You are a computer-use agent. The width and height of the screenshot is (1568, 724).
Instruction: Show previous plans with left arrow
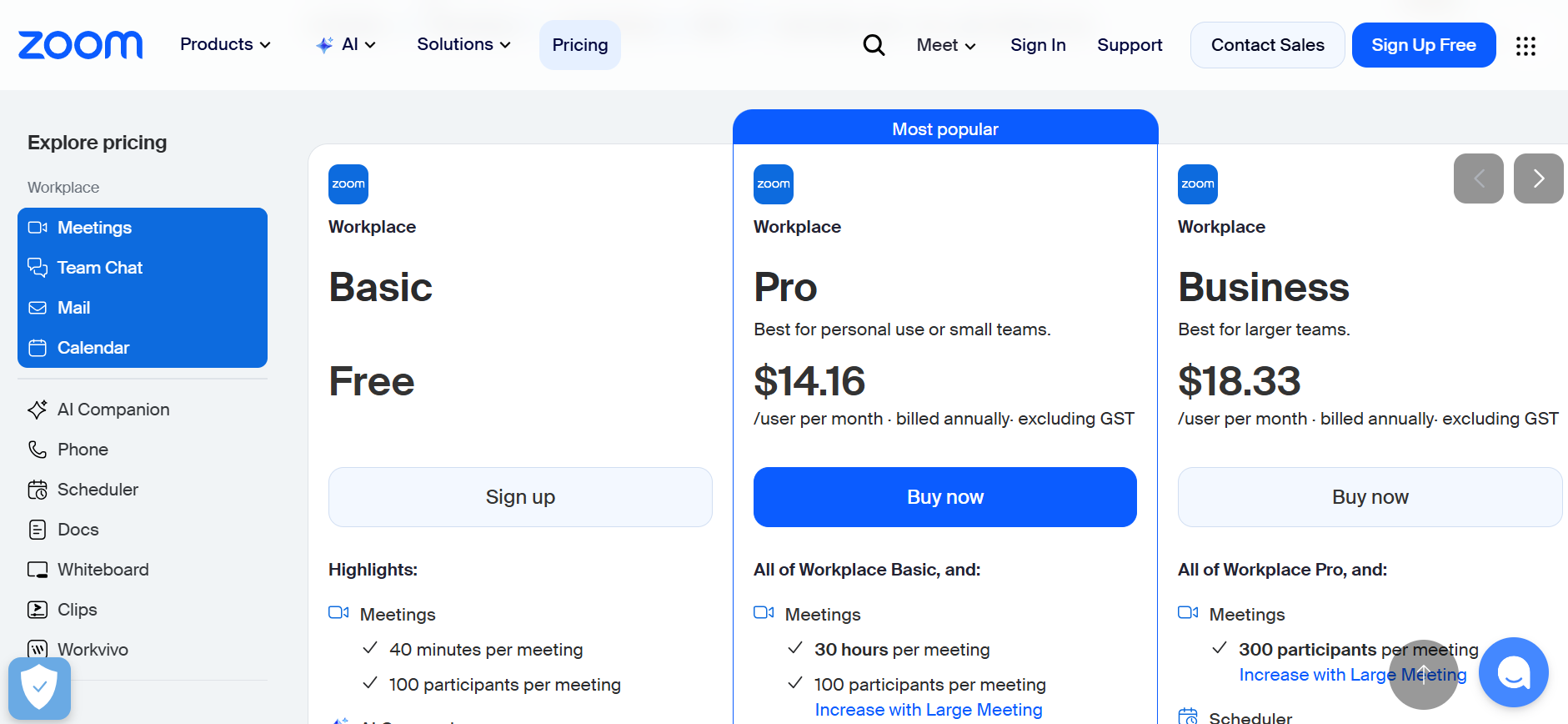point(1479,178)
